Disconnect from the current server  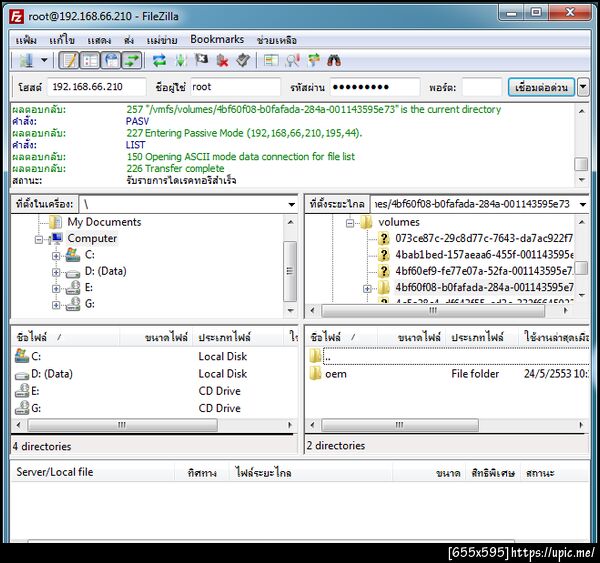pyautogui.click(x=222, y=60)
